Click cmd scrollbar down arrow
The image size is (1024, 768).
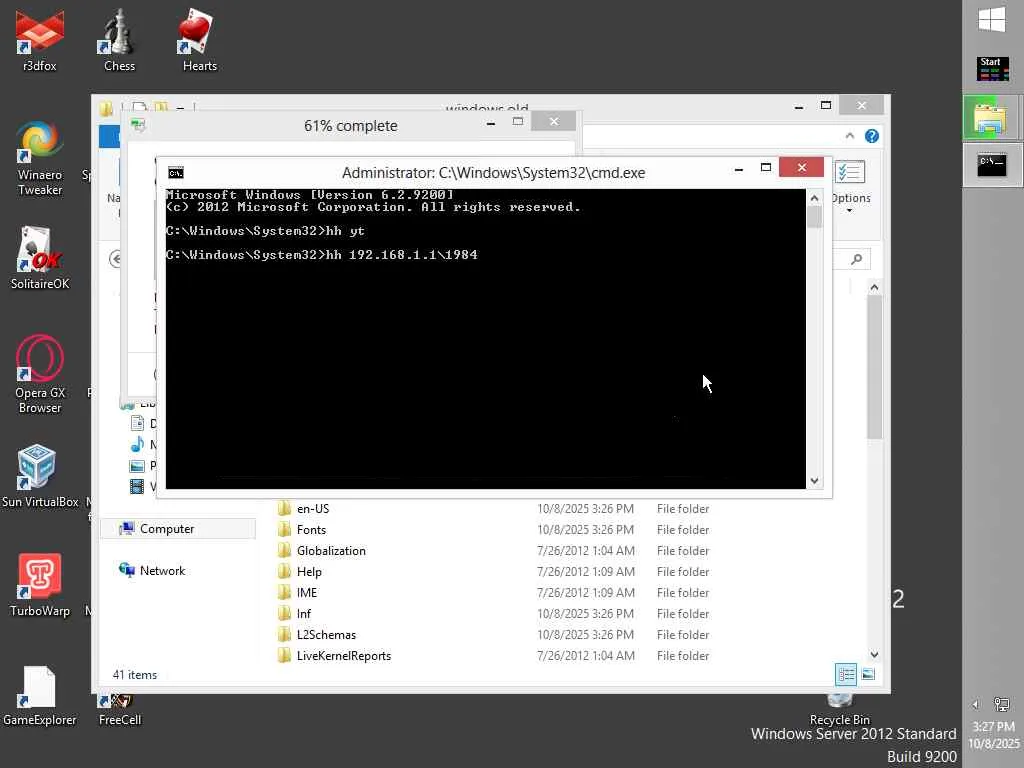[x=814, y=481]
